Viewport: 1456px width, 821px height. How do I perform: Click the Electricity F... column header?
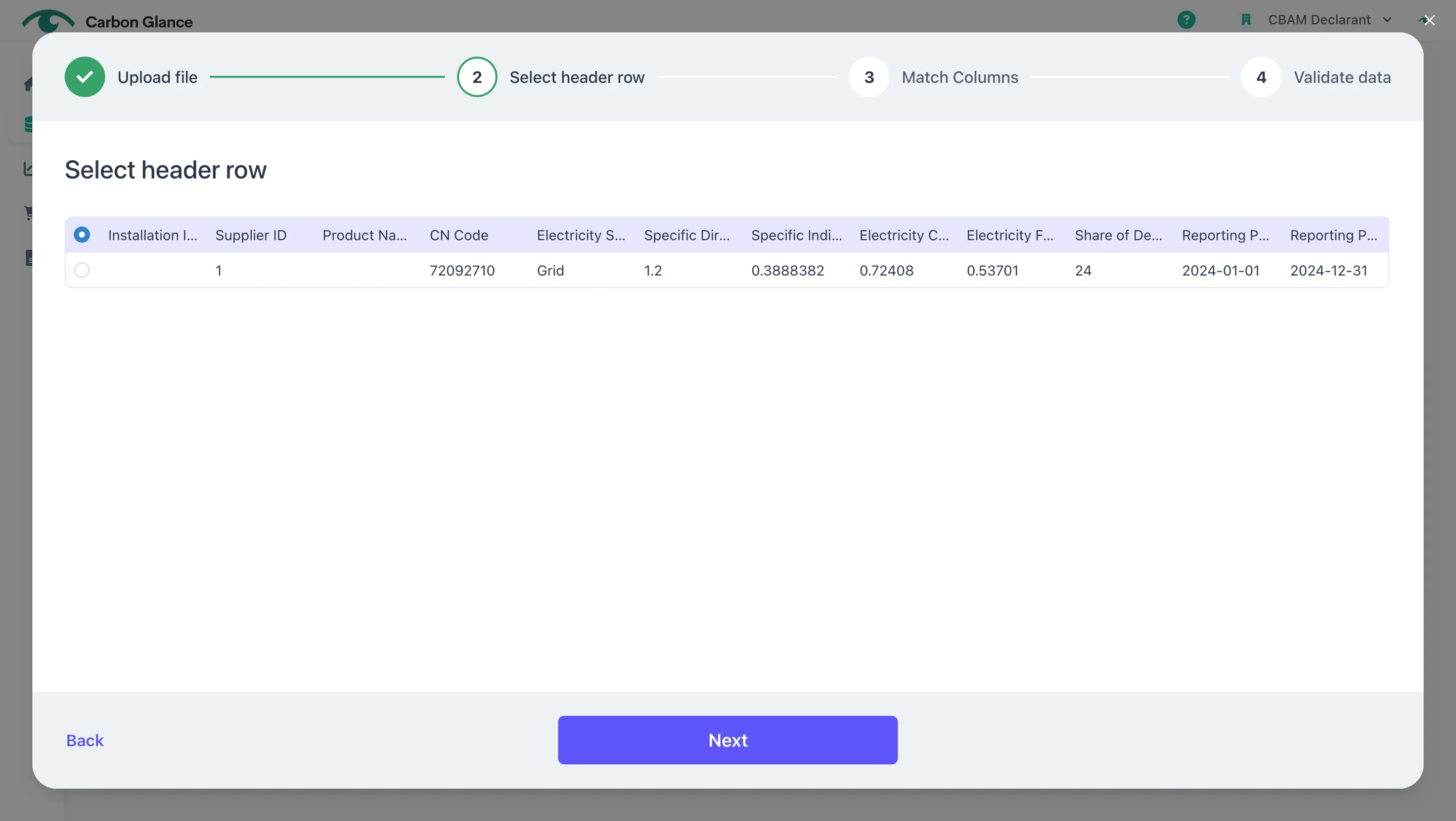[1010, 235]
